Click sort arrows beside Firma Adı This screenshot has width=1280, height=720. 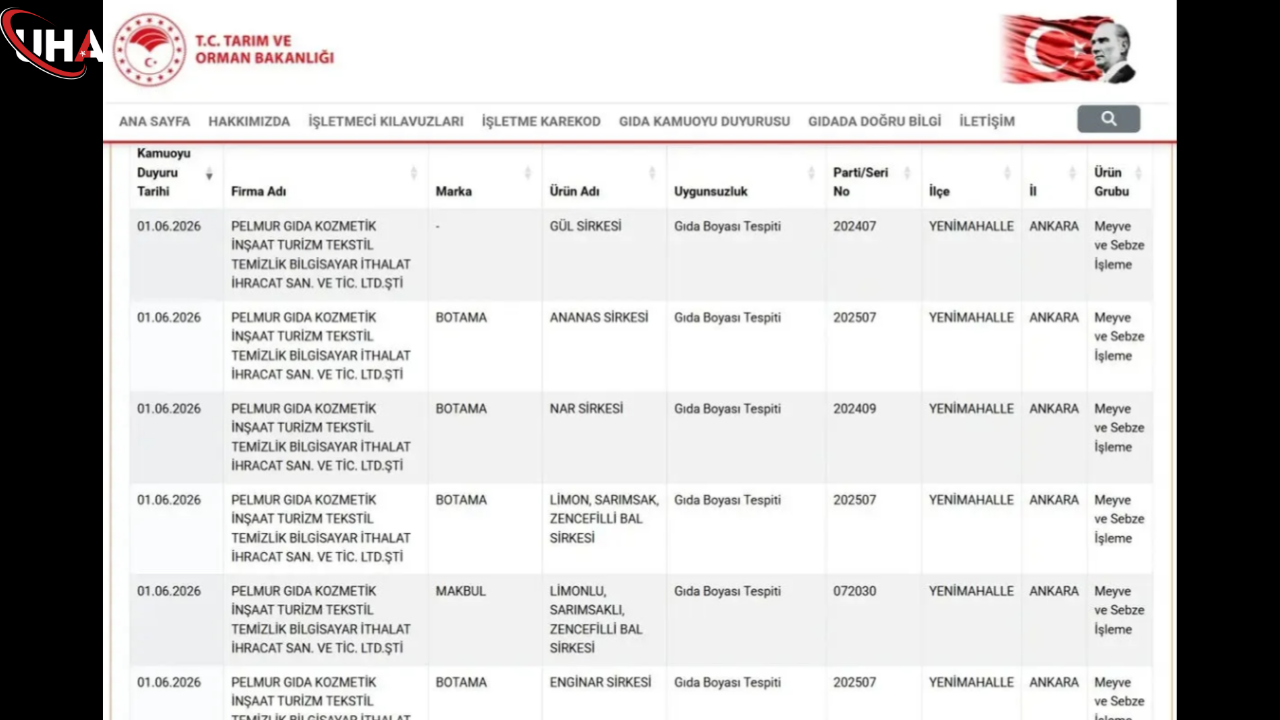click(x=413, y=173)
